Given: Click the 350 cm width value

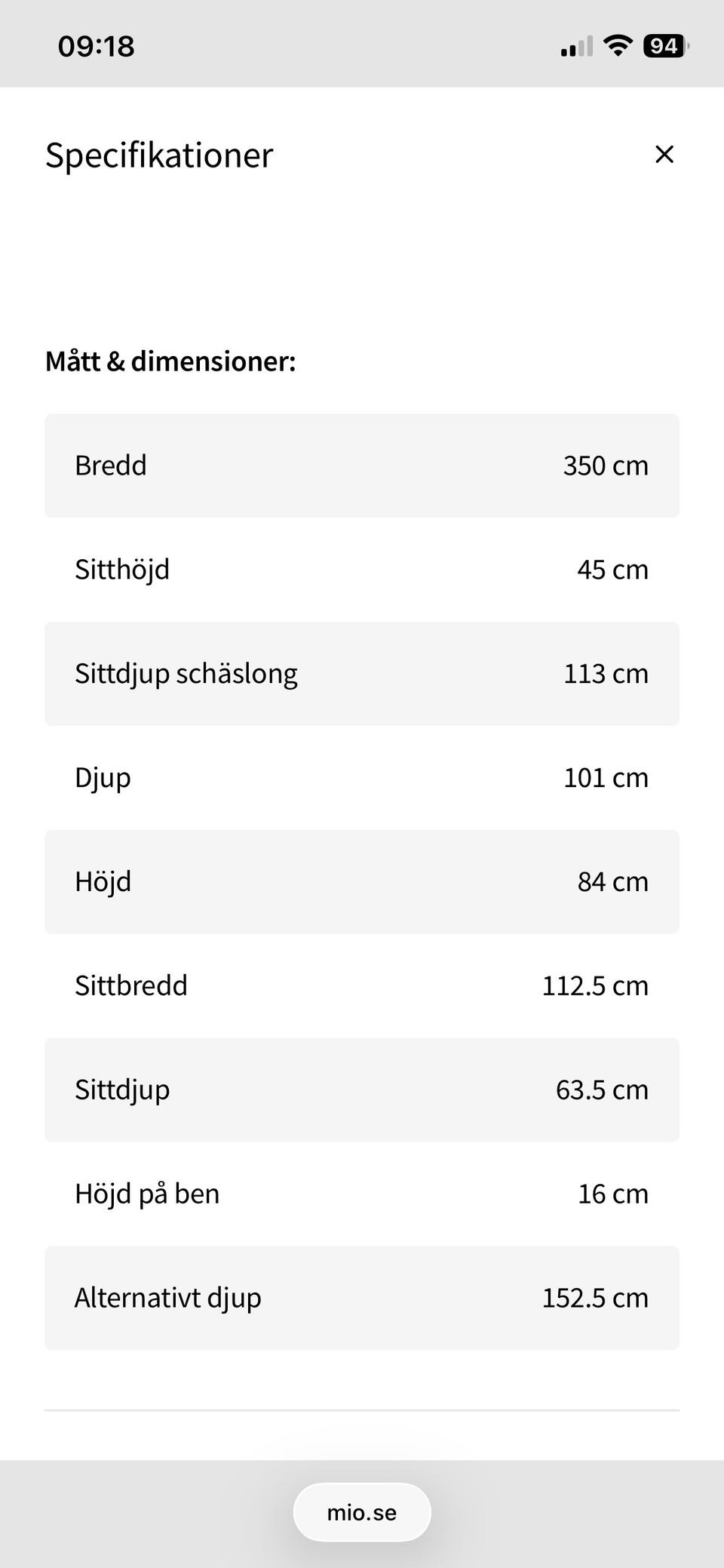Looking at the screenshot, I should (606, 466).
